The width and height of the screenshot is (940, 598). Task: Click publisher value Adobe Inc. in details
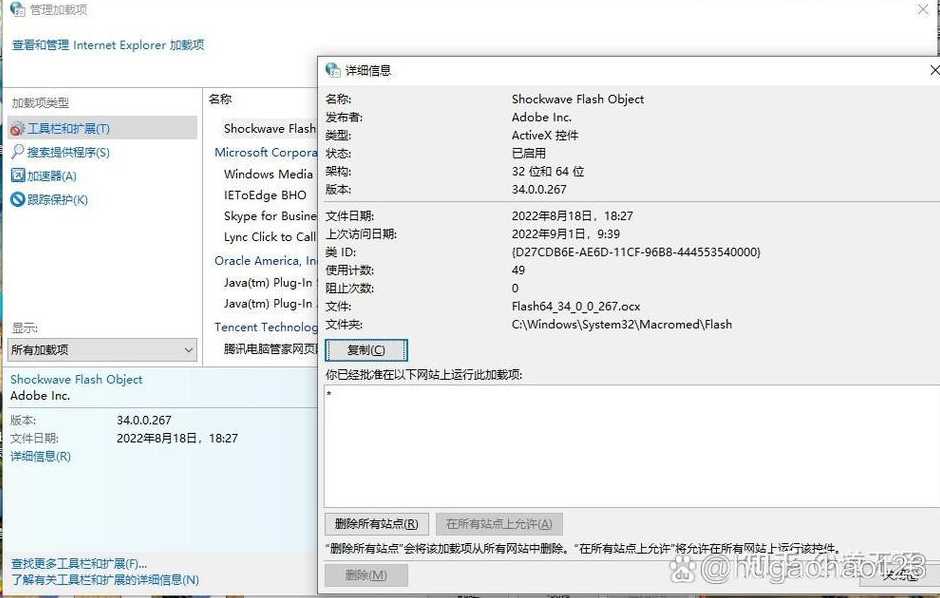[541, 117]
